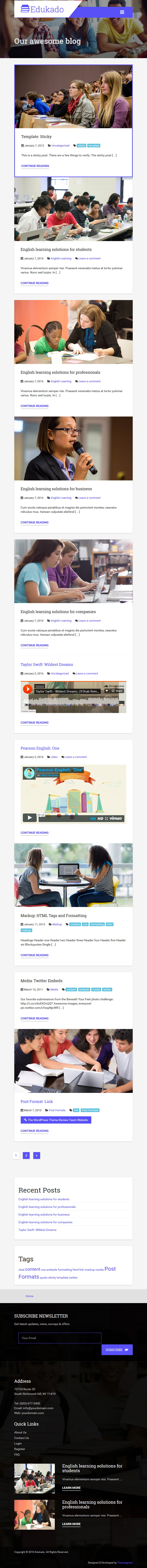Open the recent post English learning solutions for business

tap(44, 1214)
